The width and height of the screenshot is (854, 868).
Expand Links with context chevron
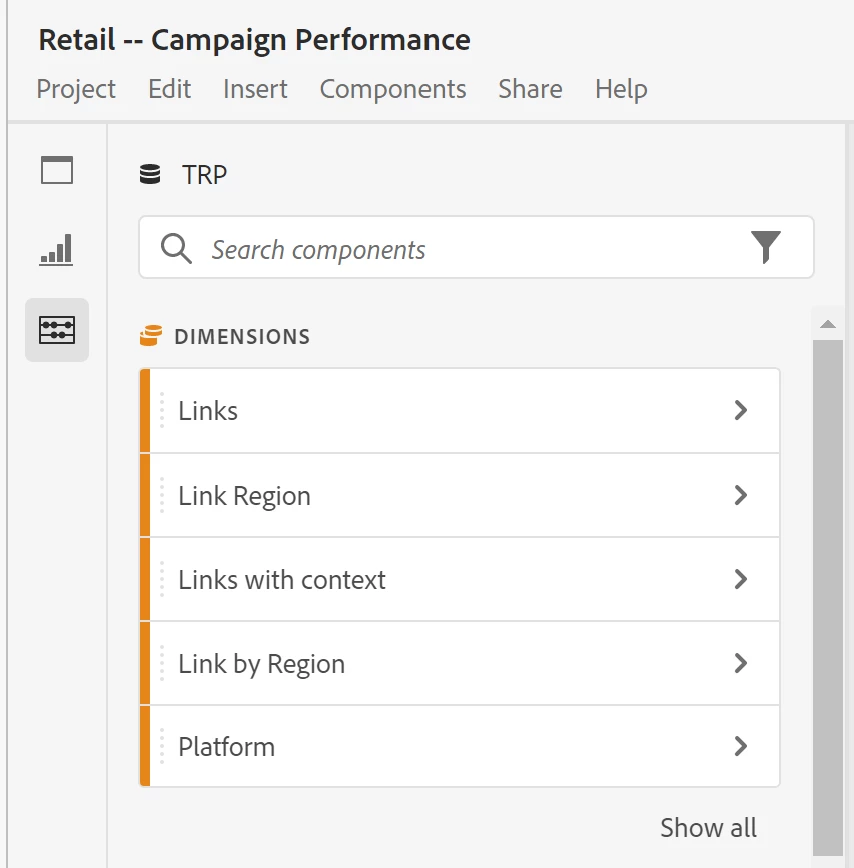741,579
